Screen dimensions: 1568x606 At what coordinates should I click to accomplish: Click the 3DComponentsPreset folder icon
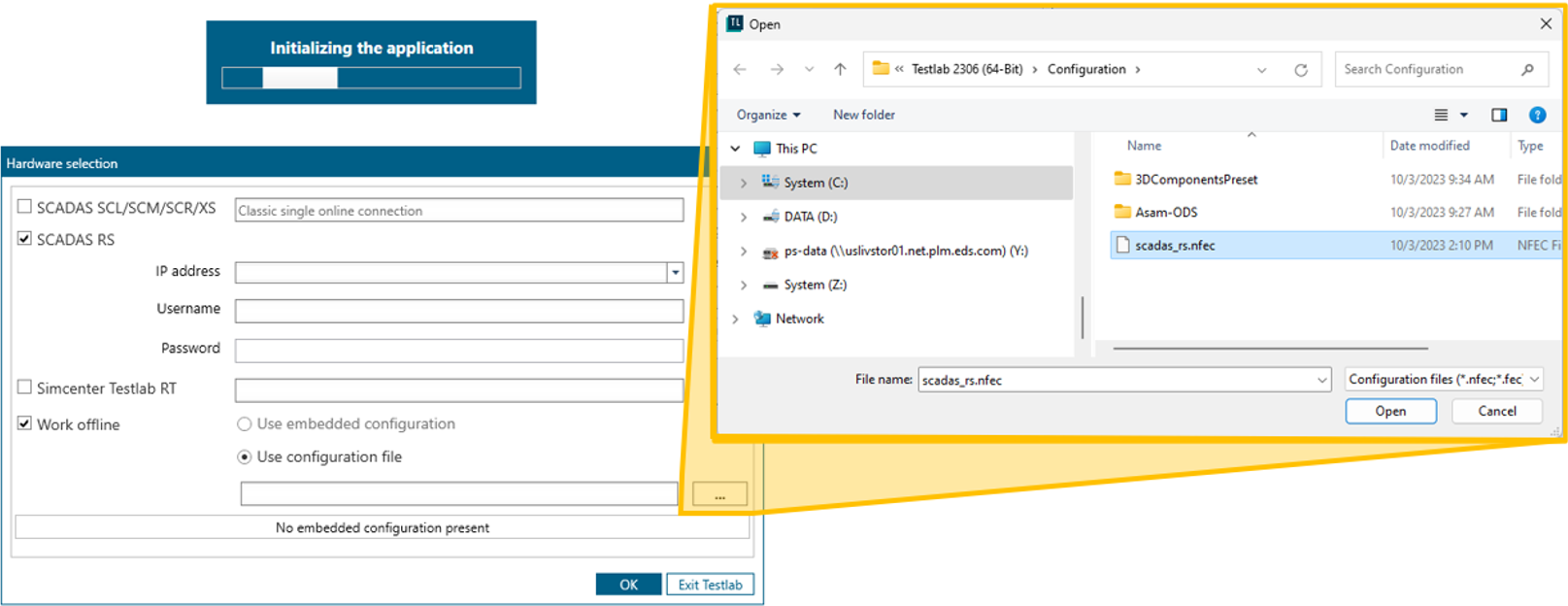click(x=1122, y=179)
